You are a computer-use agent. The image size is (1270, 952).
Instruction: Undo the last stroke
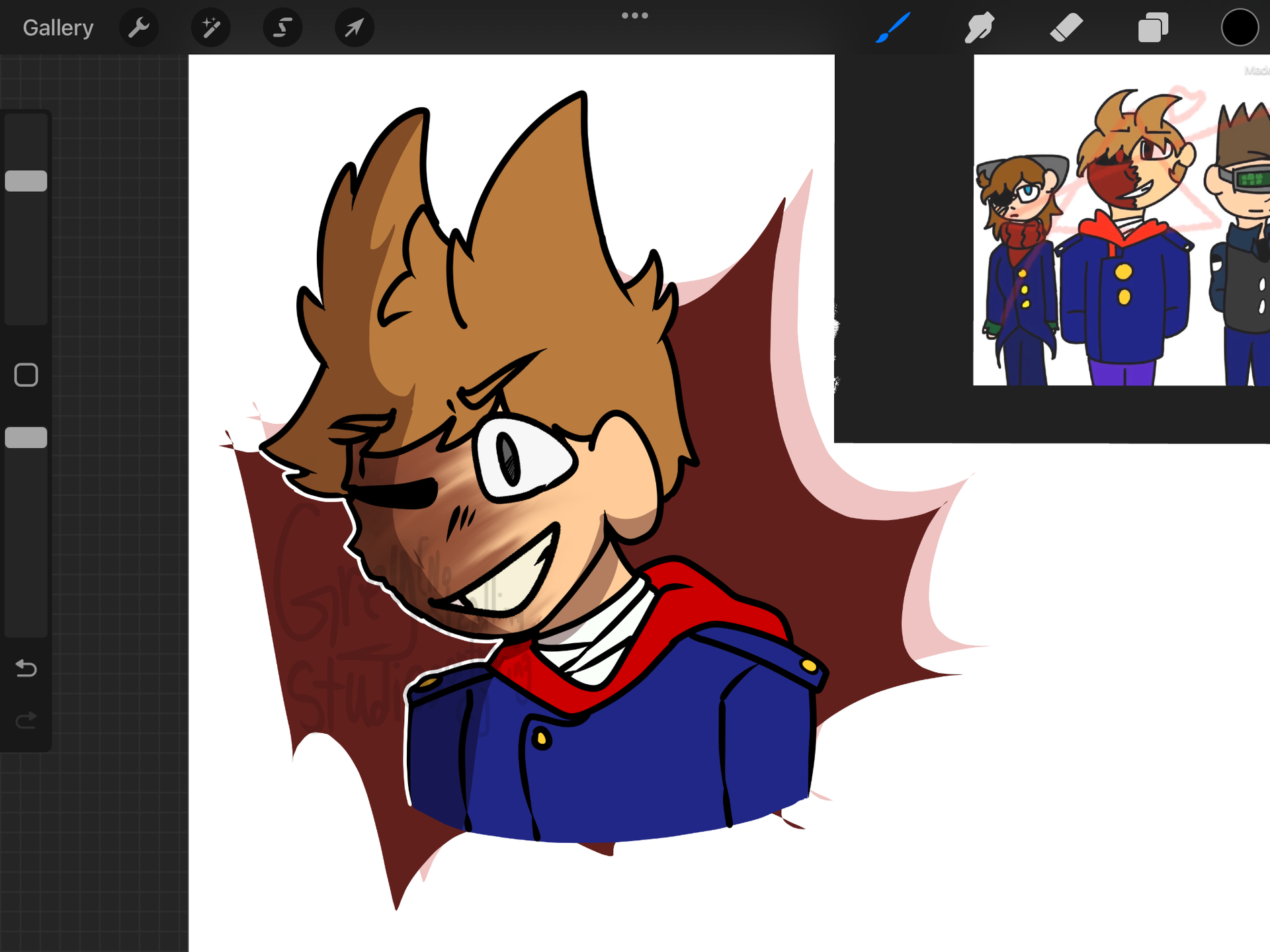[26, 668]
